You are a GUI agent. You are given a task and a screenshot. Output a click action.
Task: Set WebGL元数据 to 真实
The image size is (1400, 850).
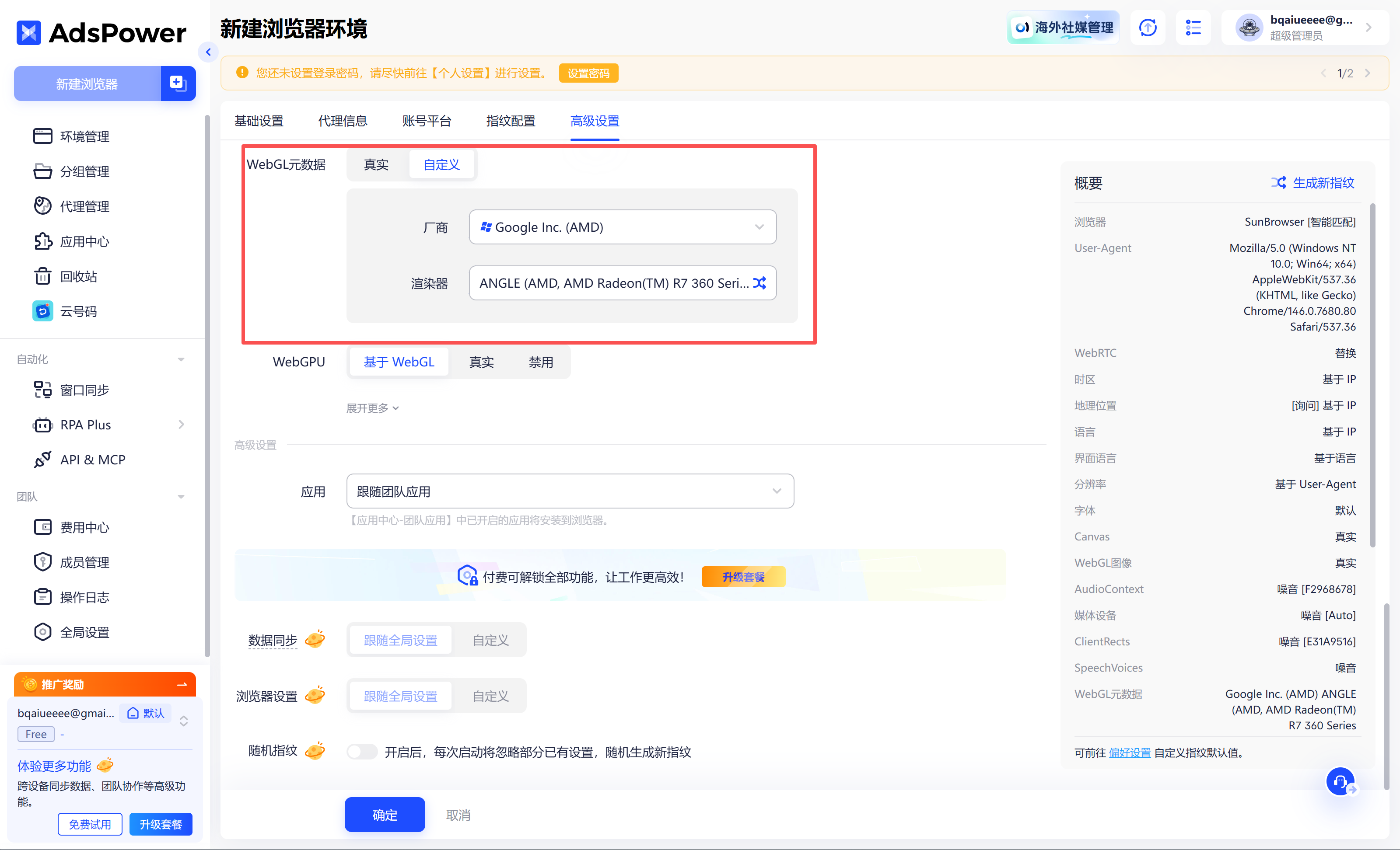(x=376, y=165)
